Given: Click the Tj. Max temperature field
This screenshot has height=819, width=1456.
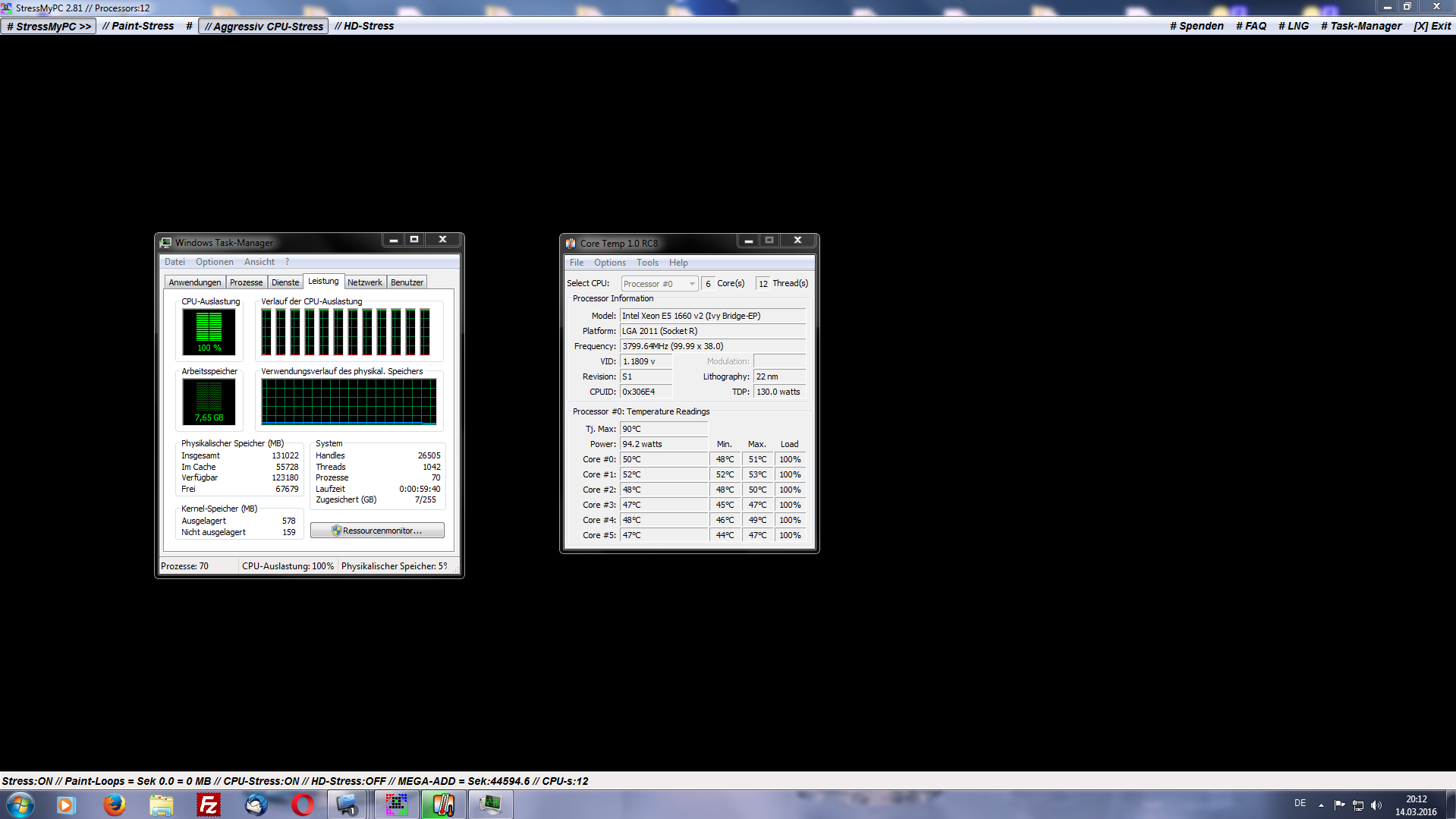Looking at the screenshot, I should click(663, 429).
